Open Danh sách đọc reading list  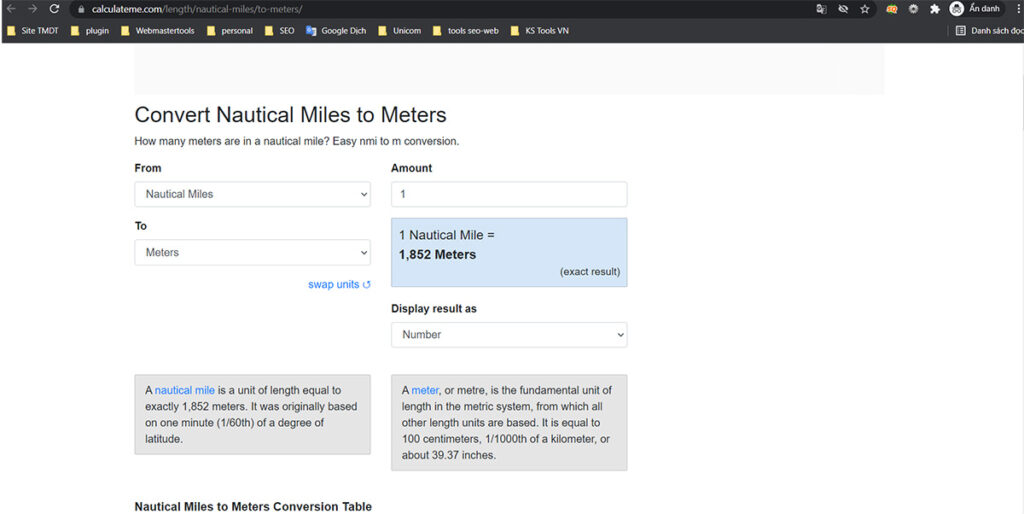click(989, 31)
